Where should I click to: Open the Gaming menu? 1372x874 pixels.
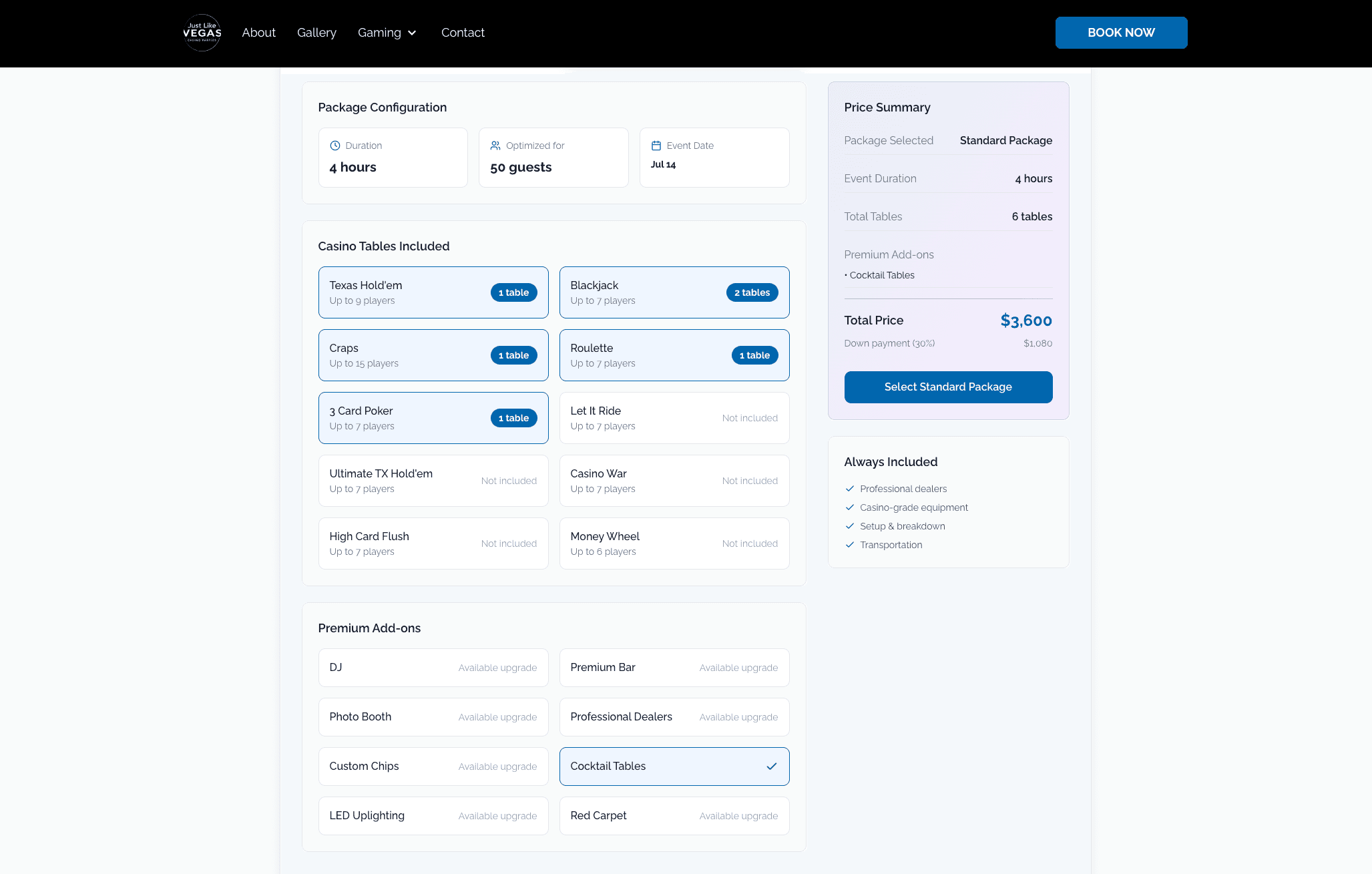pyautogui.click(x=387, y=33)
